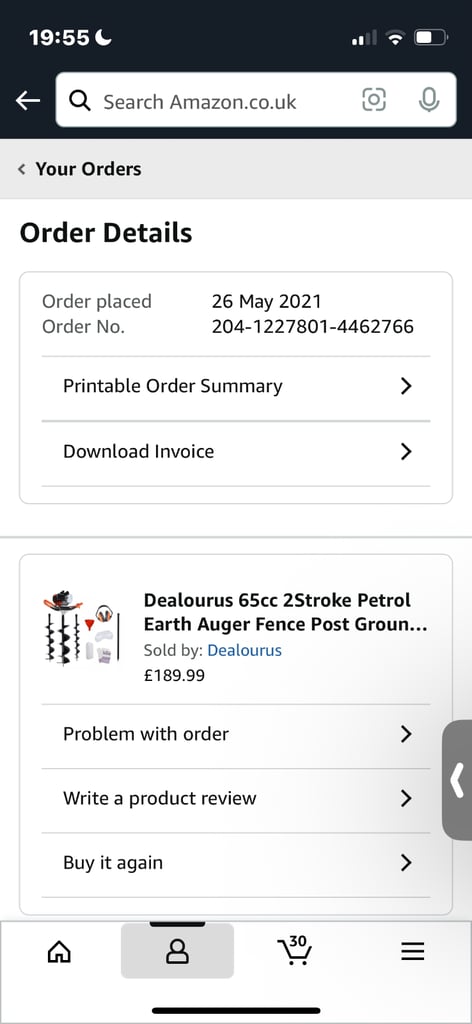Open the hamburger menu icon
Viewport: 472px width, 1024px height.
coord(413,952)
